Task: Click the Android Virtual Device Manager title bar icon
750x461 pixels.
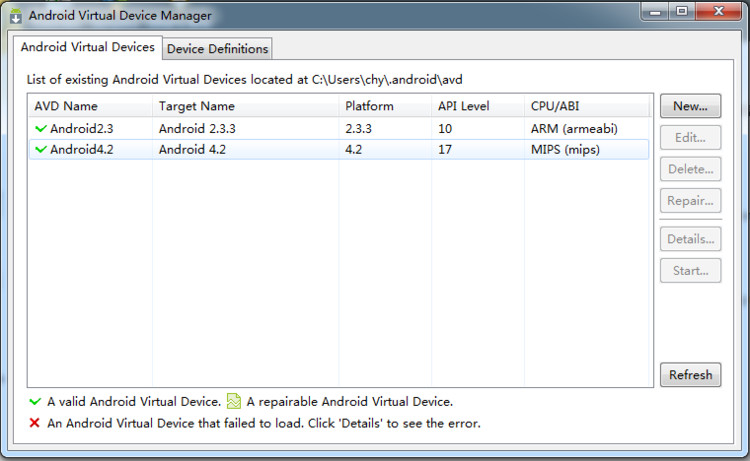Action: (15, 15)
